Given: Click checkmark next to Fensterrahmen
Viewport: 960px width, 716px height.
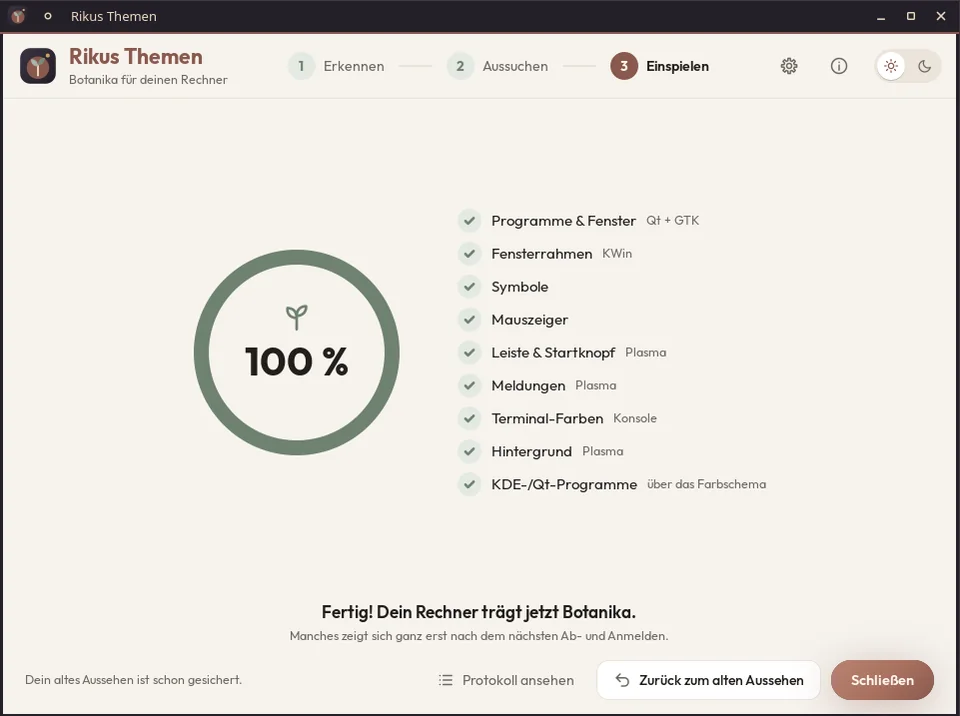Looking at the screenshot, I should [470, 254].
